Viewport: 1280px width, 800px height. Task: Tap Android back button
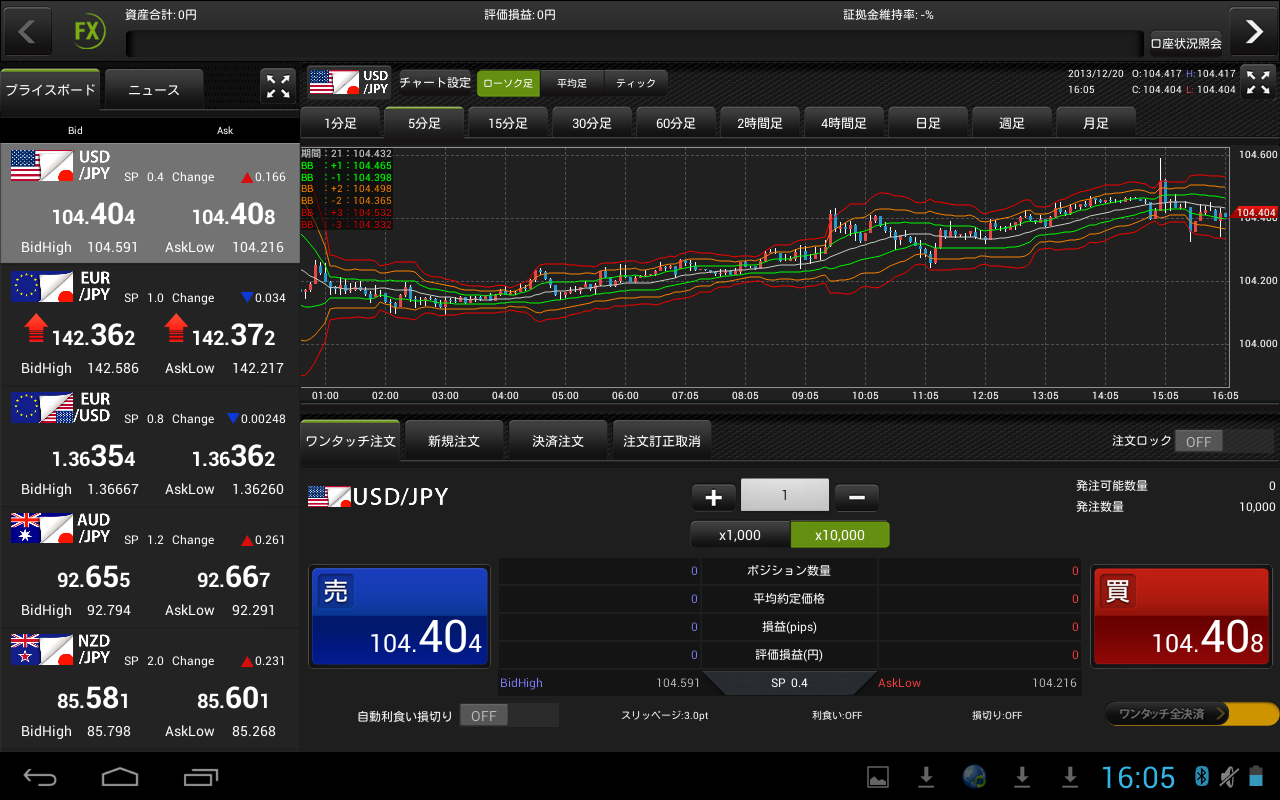(41, 777)
